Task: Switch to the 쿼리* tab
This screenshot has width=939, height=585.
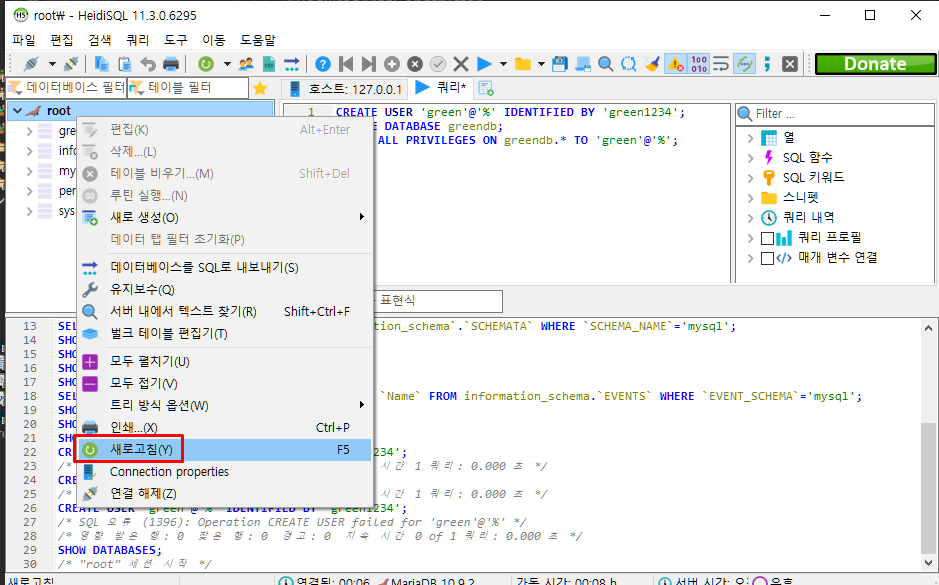Action: pyautogui.click(x=442, y=87)
